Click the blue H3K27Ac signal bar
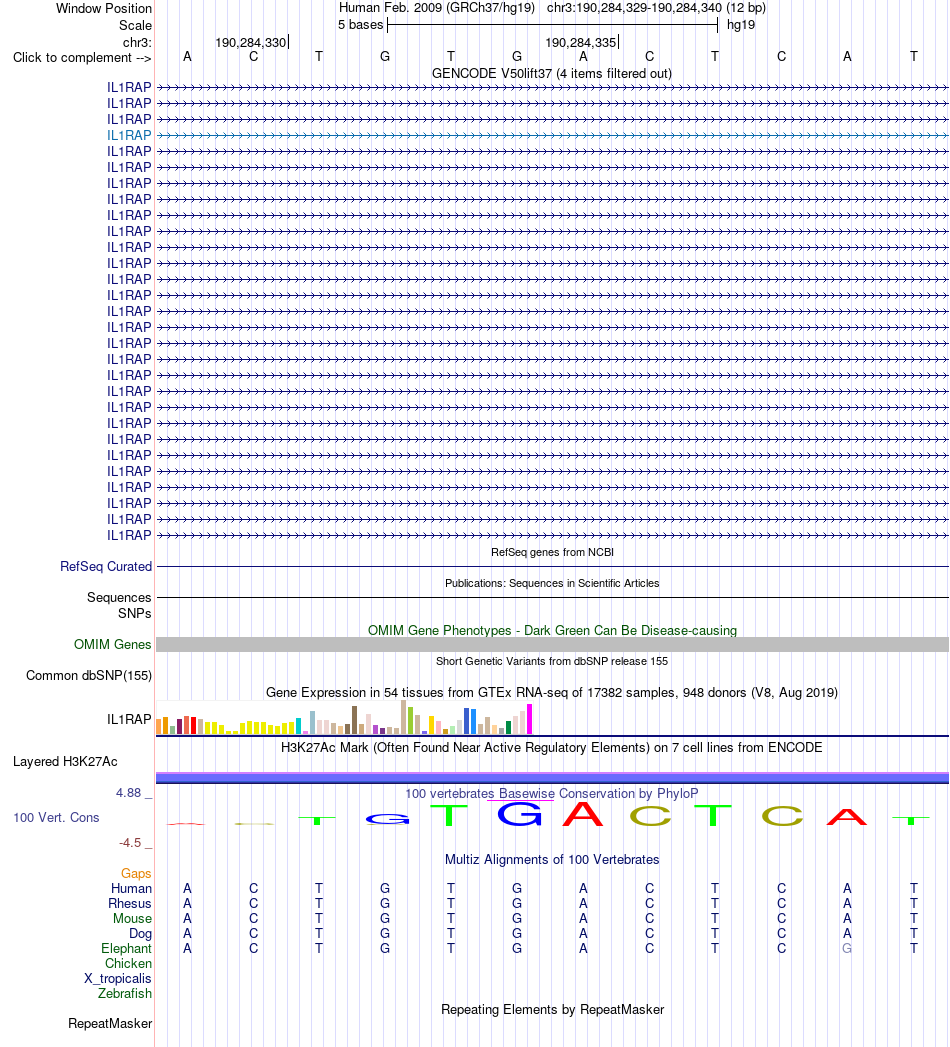This screenshot has height=1047, width=950. [x=552, y=778]
